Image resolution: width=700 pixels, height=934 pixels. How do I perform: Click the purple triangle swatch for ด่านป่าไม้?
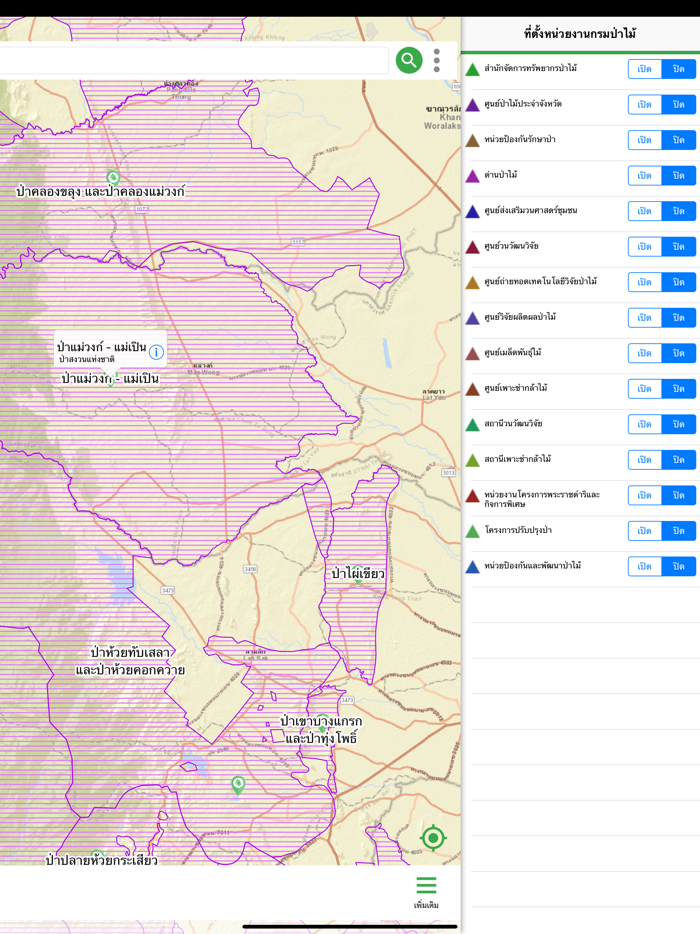tap(473, 176)
